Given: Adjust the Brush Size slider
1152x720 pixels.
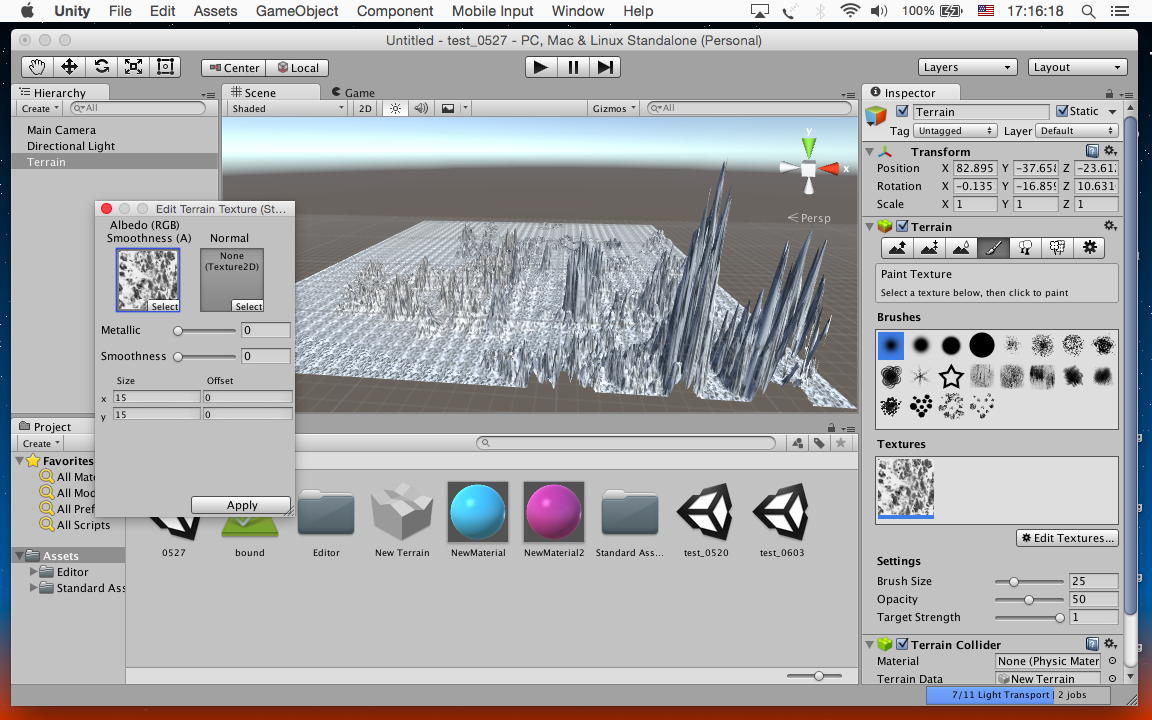Looking at the screenshot, I should (x=1014, y=581).
